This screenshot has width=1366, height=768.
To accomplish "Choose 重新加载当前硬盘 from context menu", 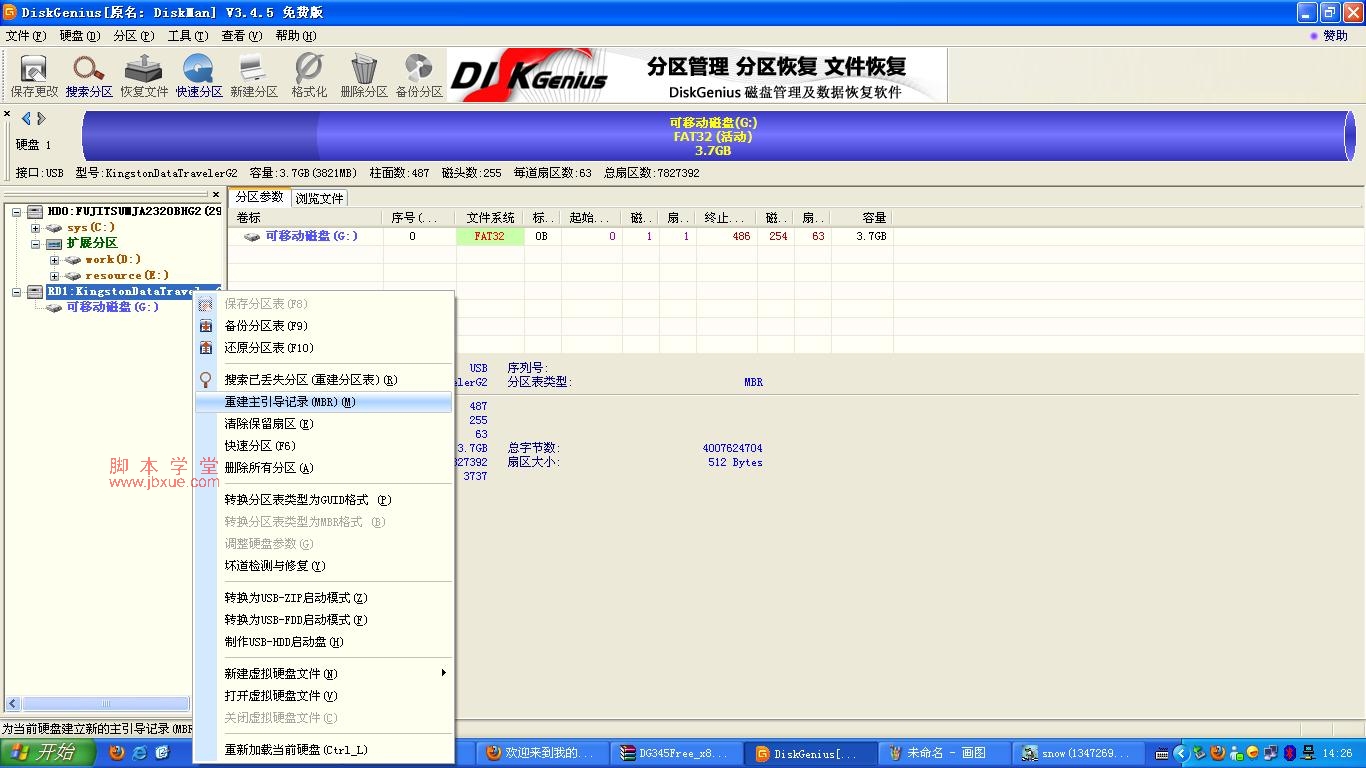I will click(x=324, y=750).
